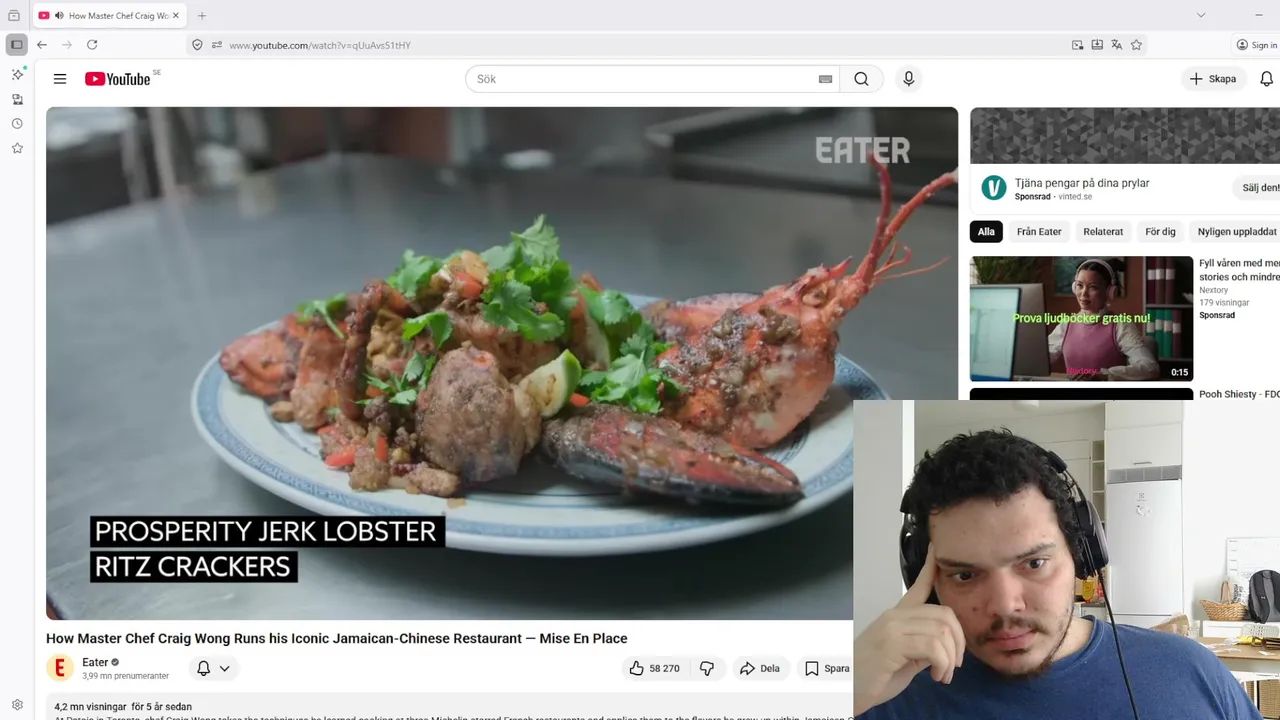Select the Relaterat filter chip
The height and width of the screenshot is (720, 1280).
(1103, 231)
